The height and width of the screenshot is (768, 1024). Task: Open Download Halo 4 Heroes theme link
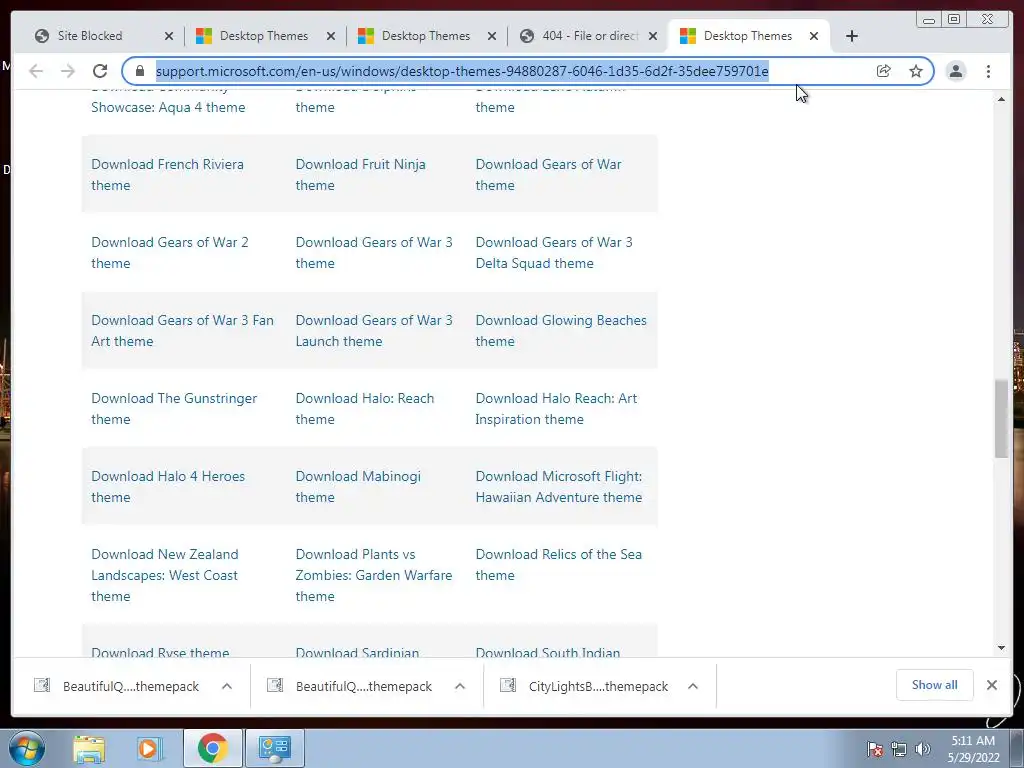coord(168,487)
